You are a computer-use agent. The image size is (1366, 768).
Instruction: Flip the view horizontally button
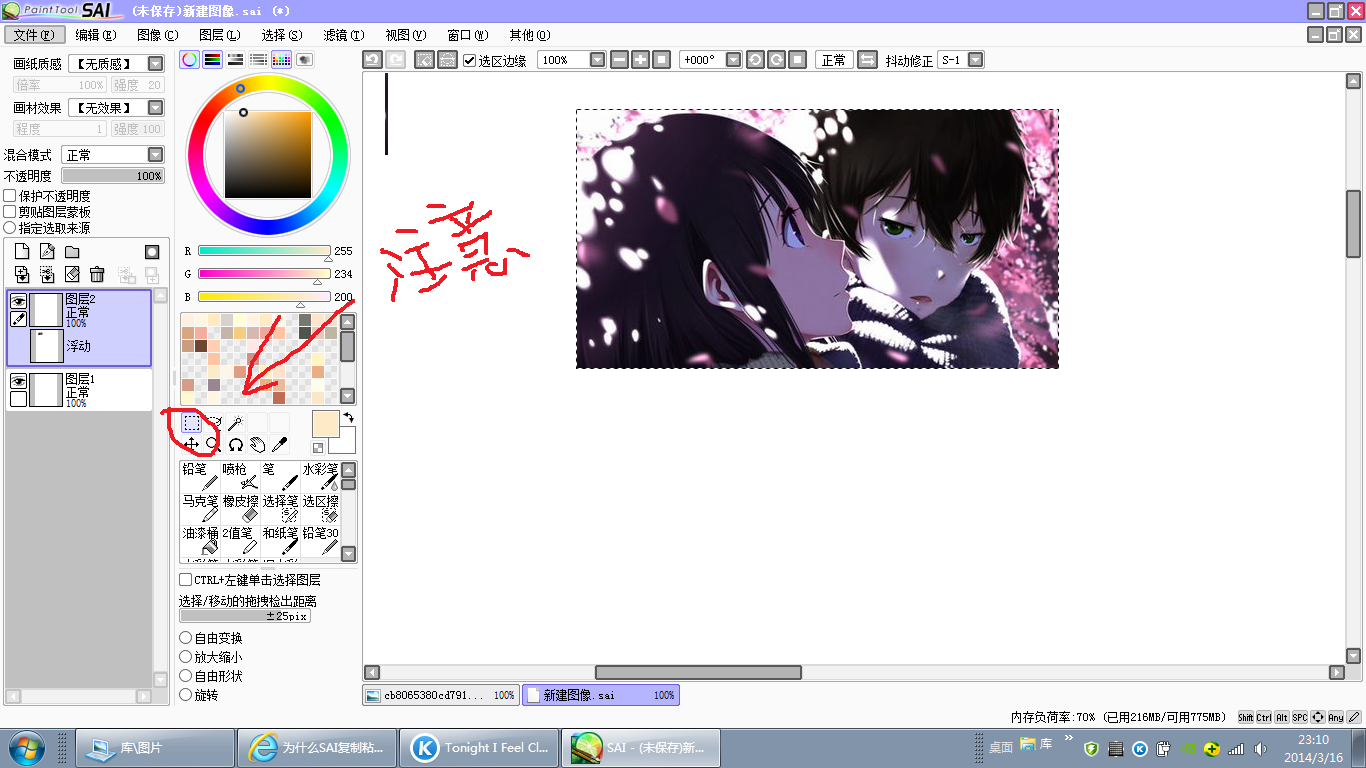[867, 60]
